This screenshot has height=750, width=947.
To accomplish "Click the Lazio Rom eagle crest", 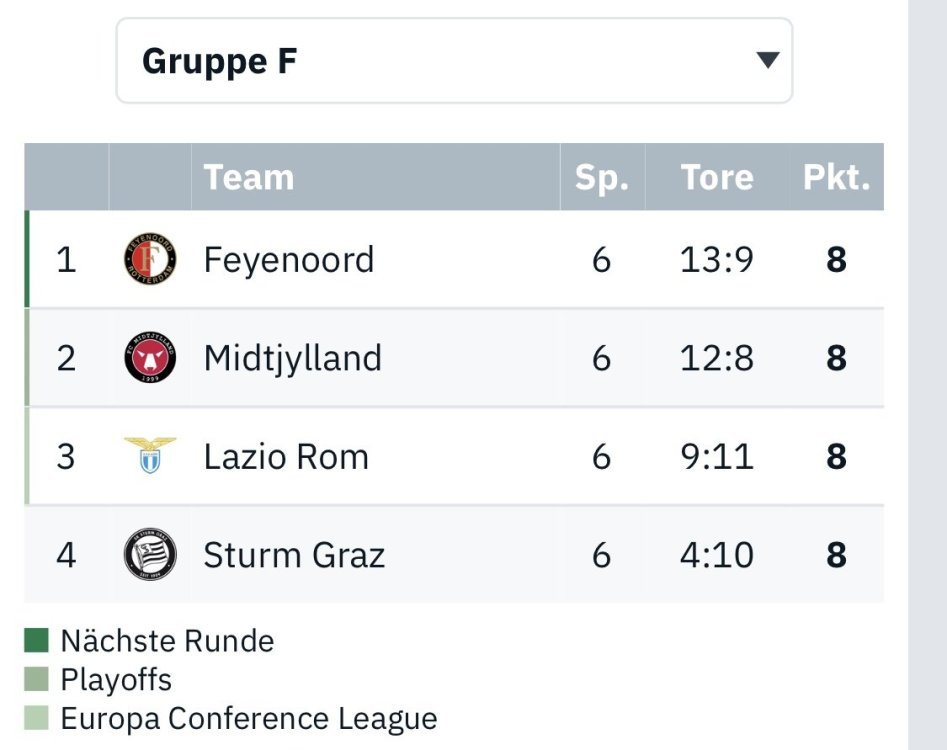I will (x=150, y=456).
